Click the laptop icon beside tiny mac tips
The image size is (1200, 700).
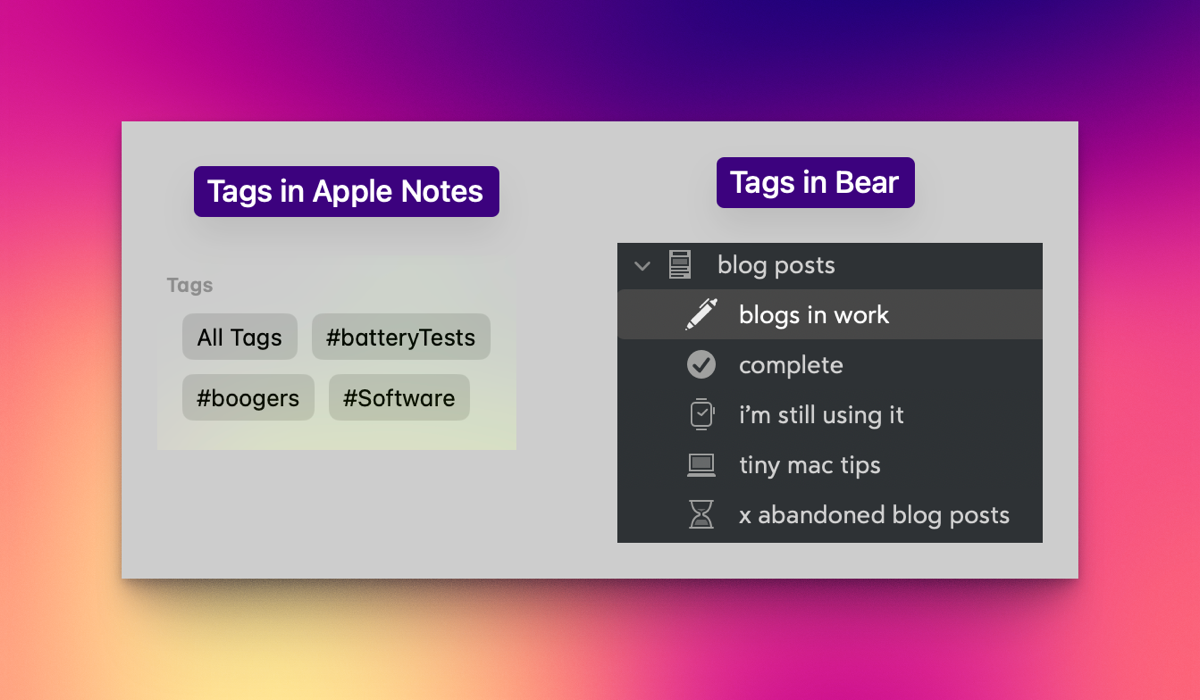(x=701, y=465)
